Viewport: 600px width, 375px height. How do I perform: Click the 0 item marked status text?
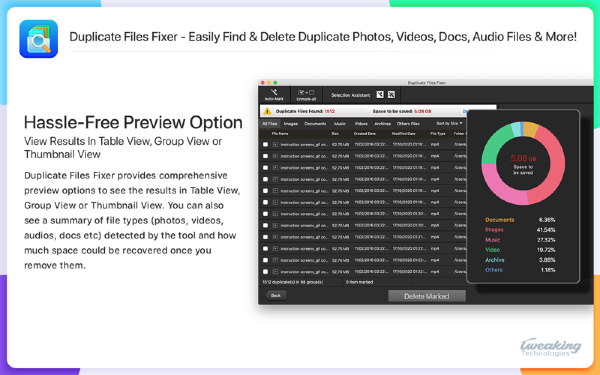[x=359, y=282]
